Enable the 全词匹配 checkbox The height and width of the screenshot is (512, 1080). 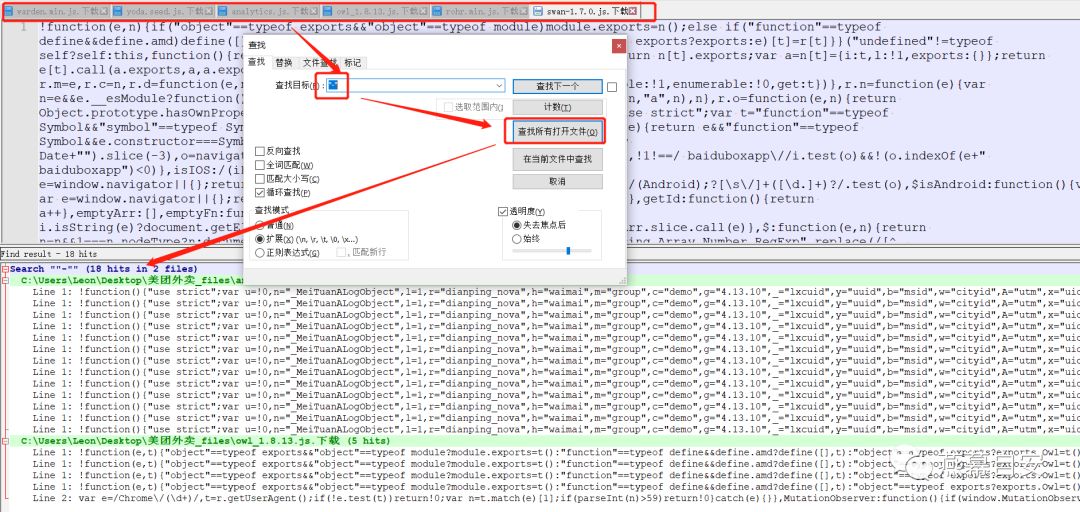[260, 165]
